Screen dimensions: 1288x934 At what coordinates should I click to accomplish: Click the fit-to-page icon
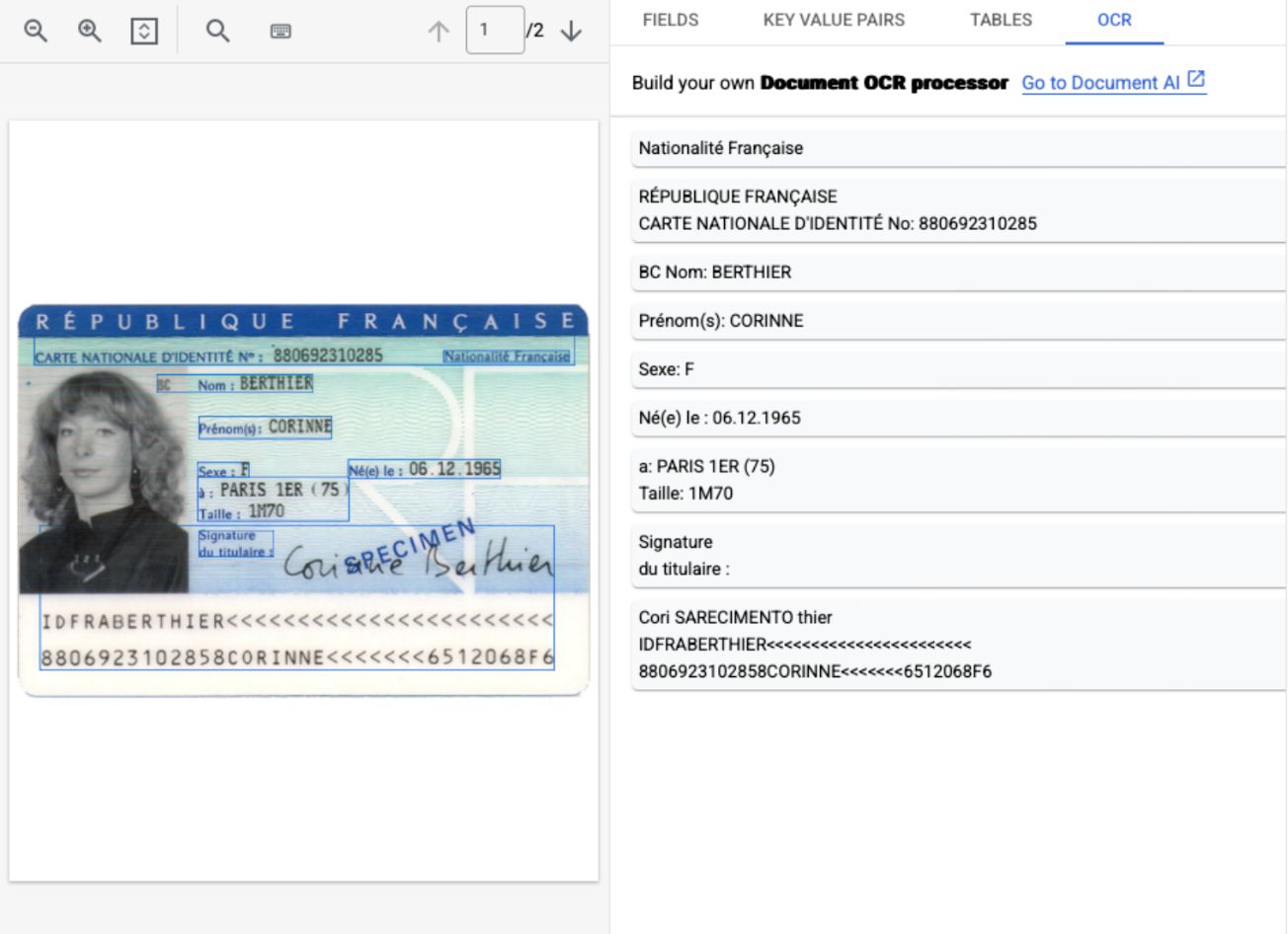(144, 31)
